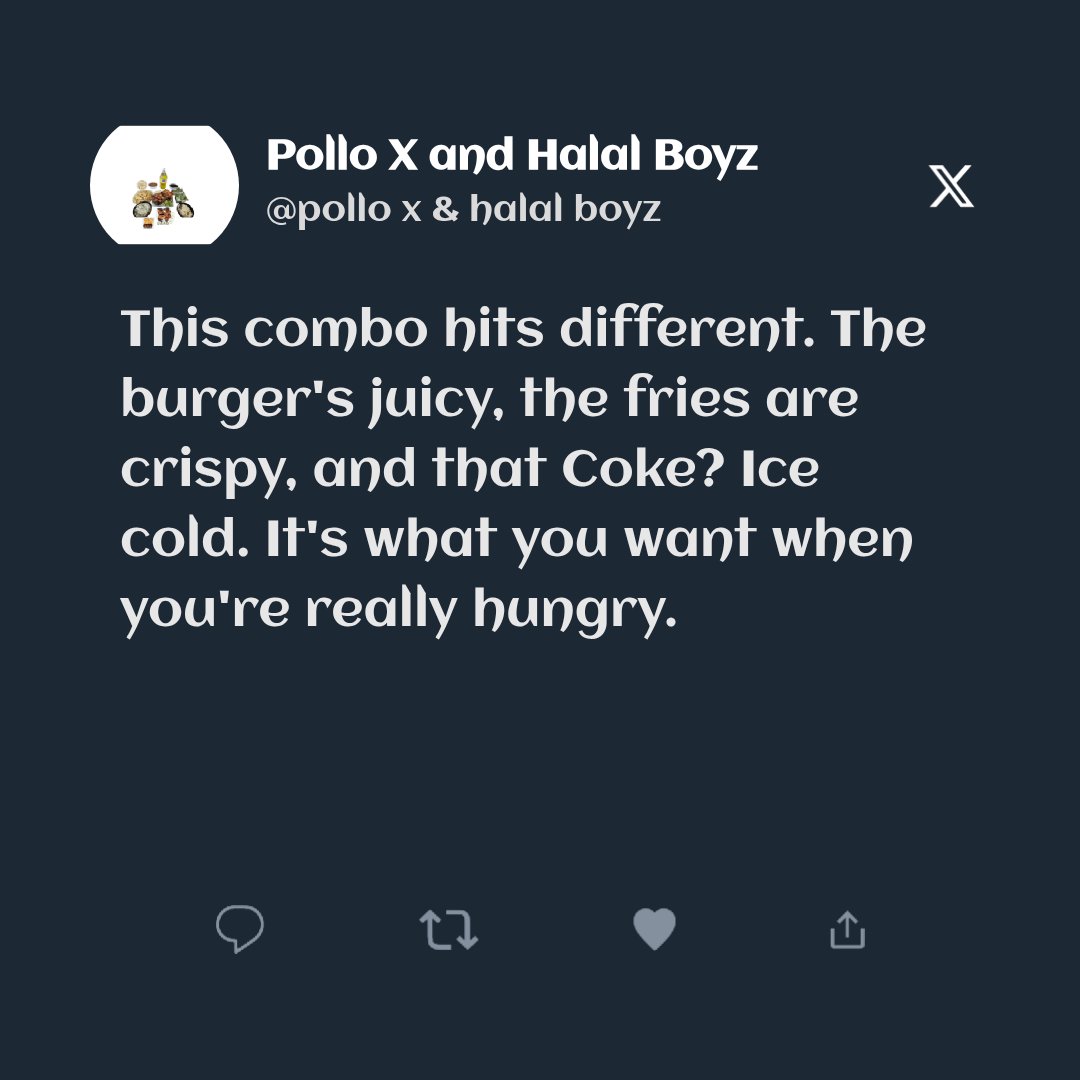Open the reply speech bubble icon
1080x1080 pixels.
240,929
